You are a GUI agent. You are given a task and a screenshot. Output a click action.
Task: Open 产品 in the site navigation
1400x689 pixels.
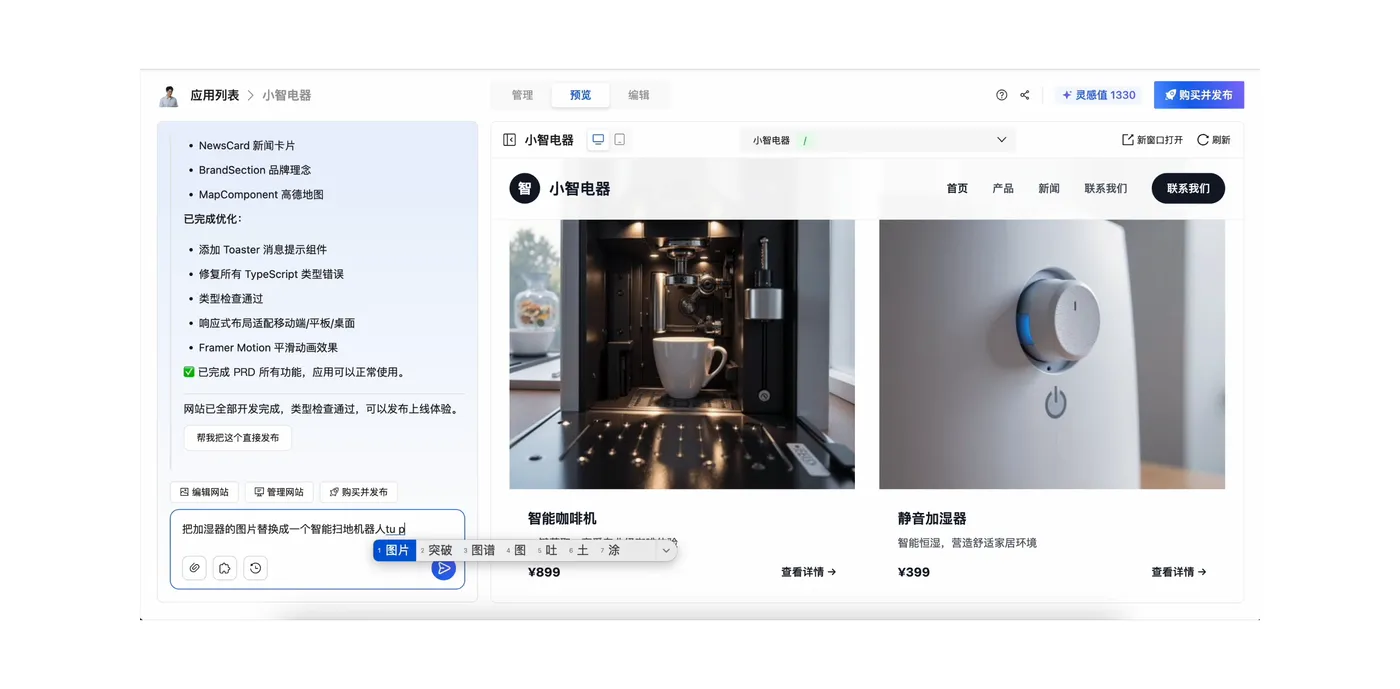tap(1003, 188)
